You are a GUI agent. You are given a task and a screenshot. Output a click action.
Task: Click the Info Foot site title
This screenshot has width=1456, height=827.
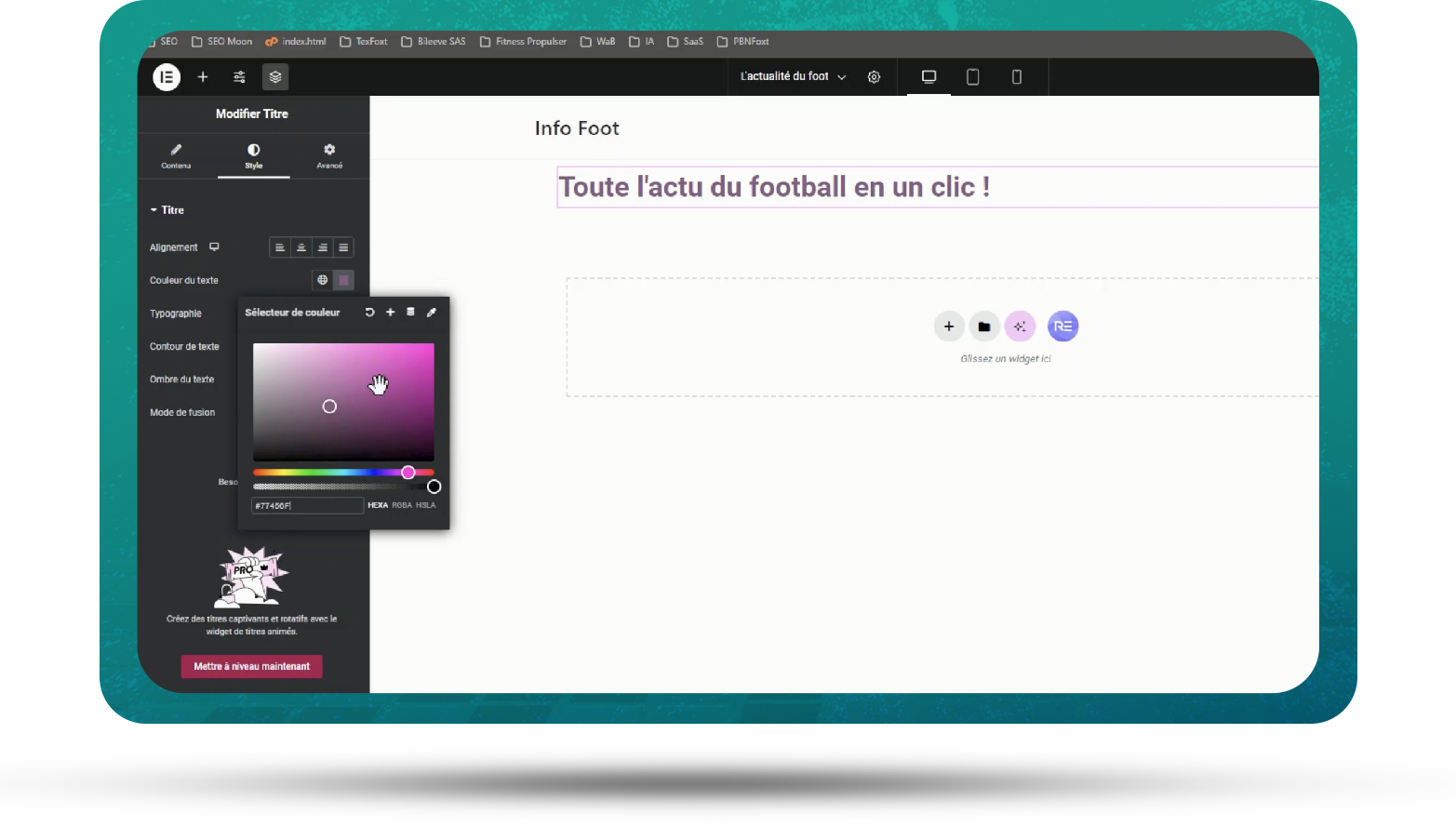click(x=577, y=128)
